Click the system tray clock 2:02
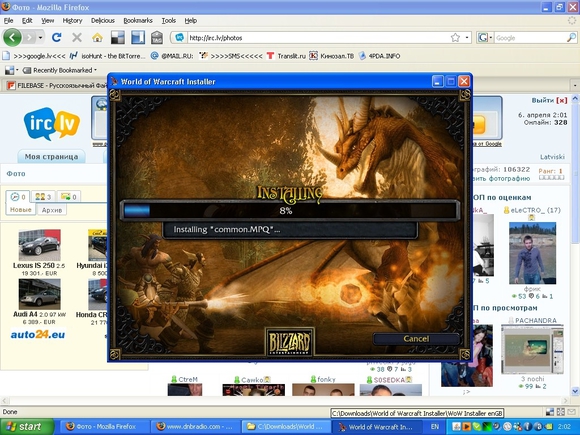 pyautogui.click(x=564, y=426)
